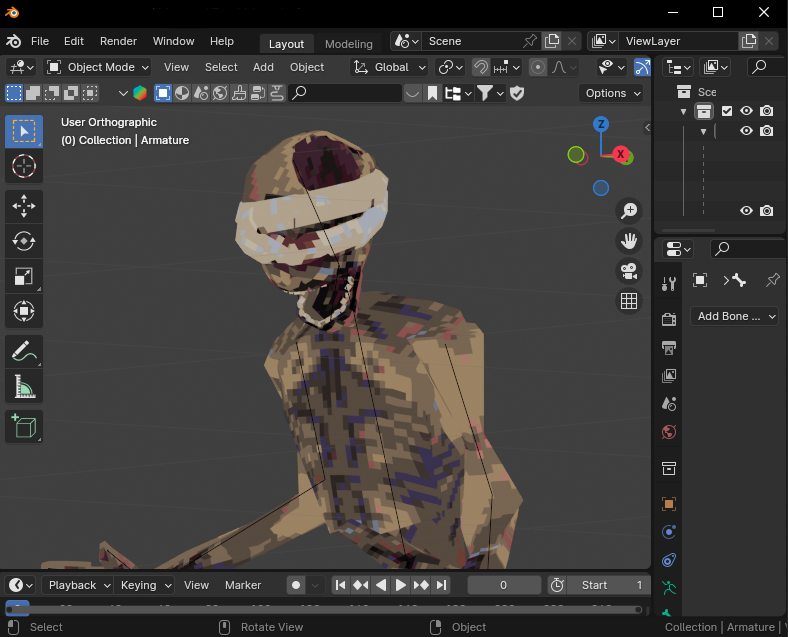Activate the Annotate tool
This screenshot has height=637, width=788.
[24, 351]
